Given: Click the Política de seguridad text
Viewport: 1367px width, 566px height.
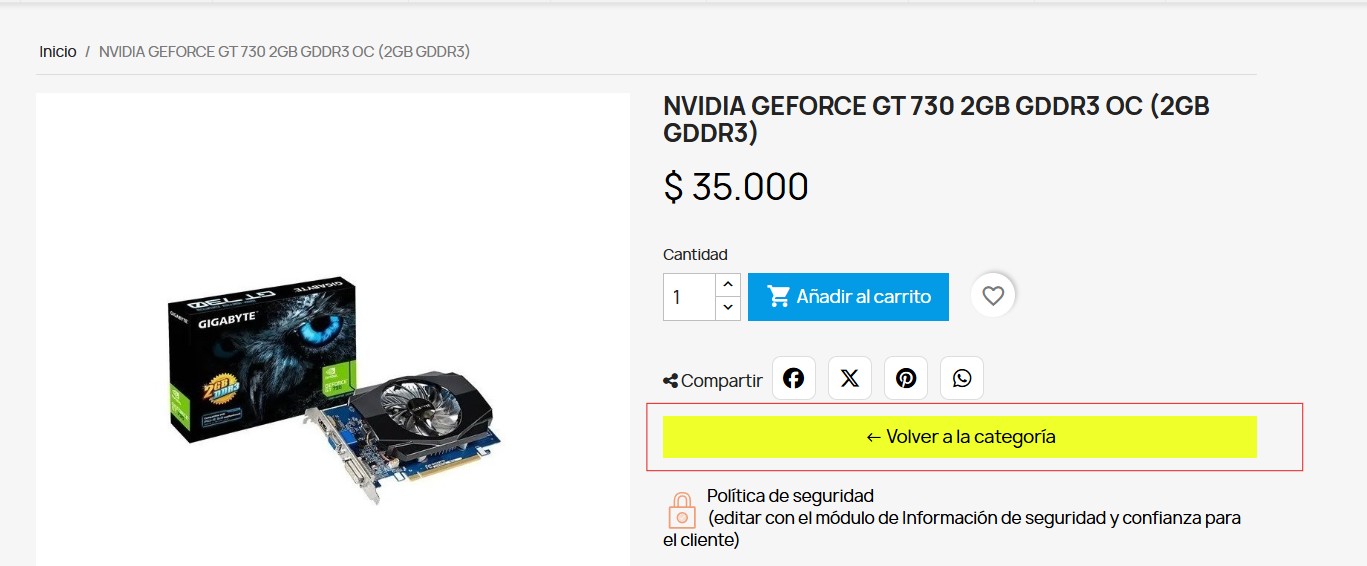Looking at the screenshot, I should click(x=790, y=495).
